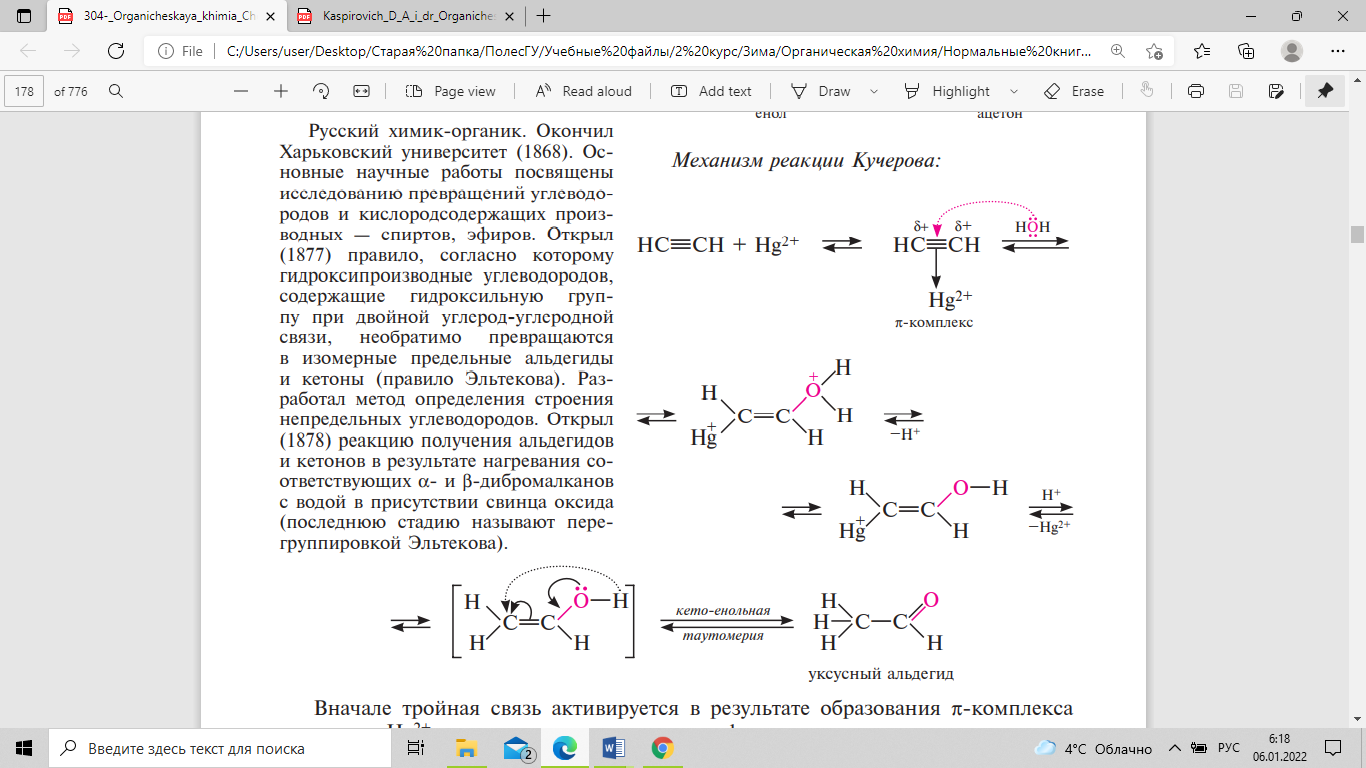Click the 'of 776' page count
Image resolution: width=1366 pixels, height=768 pixels.
tap(71, 91)
